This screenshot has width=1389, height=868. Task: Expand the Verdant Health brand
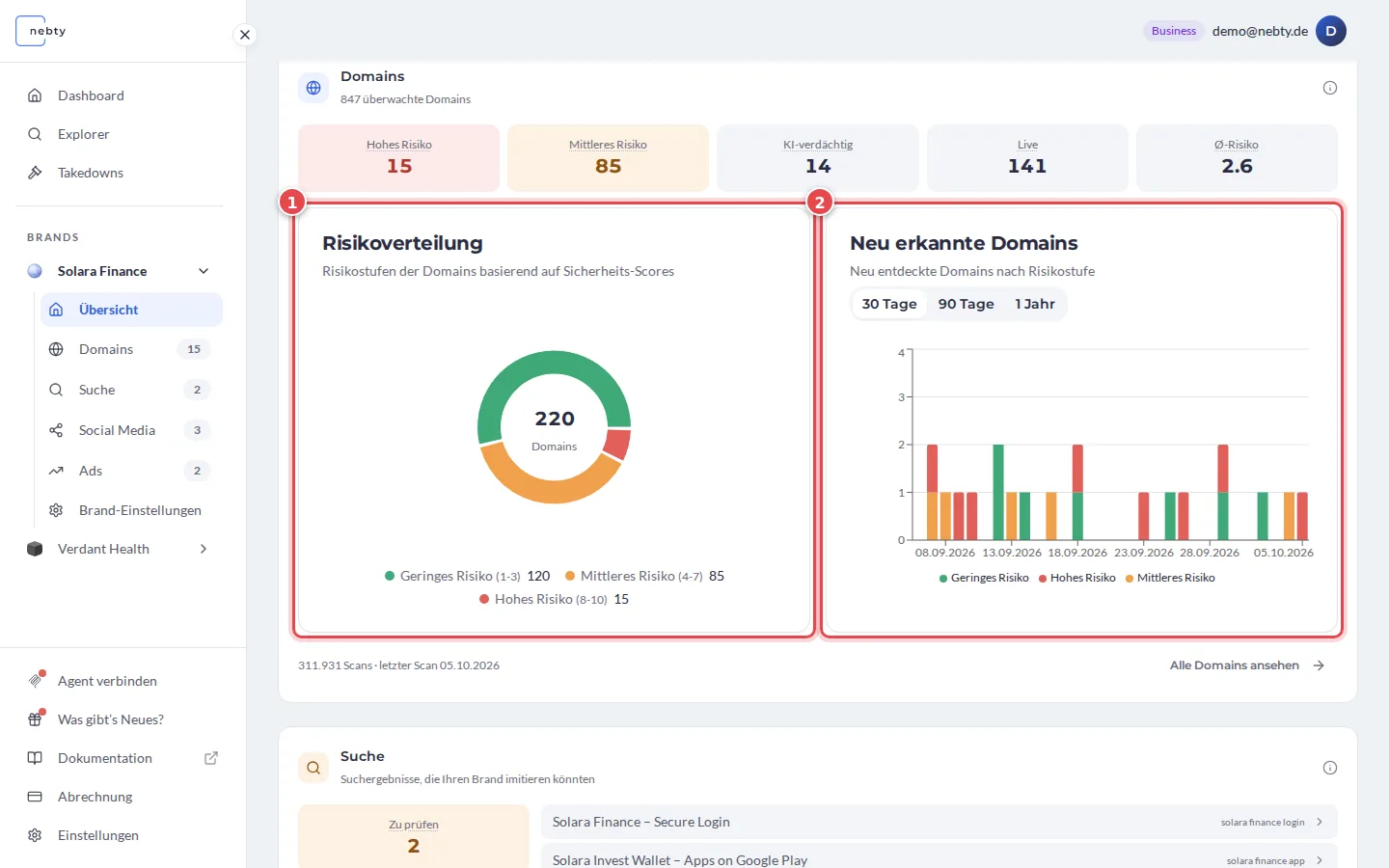point(204,549)
